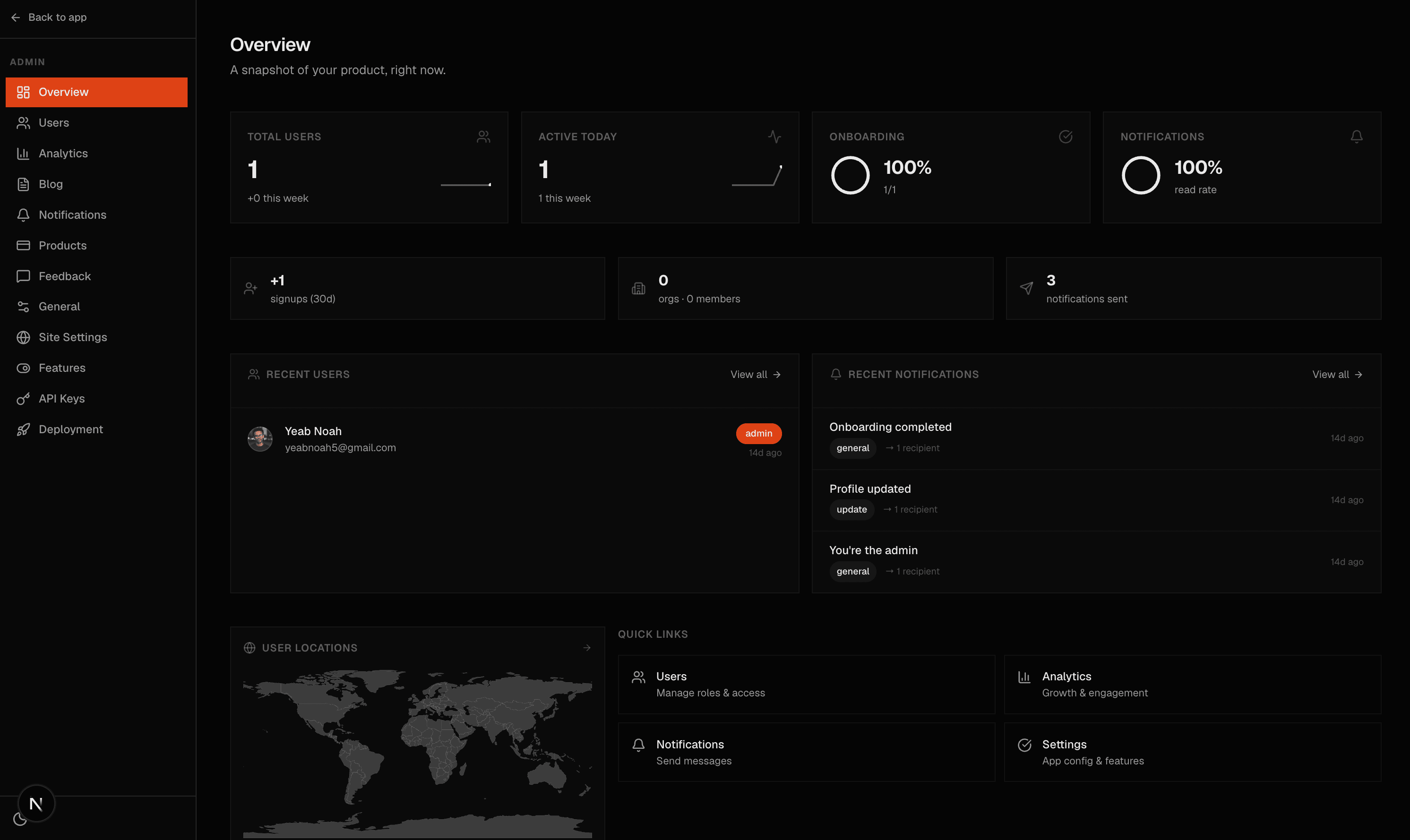Click the dark mode moon icon
Screen dimensions: 1410x840
pyautogui.click(x=20, y=820)
